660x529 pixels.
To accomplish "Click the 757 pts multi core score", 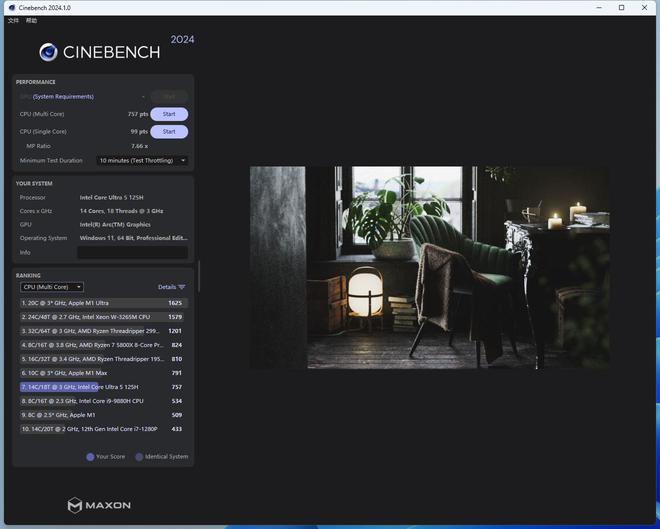I will [x=138, y=114].
